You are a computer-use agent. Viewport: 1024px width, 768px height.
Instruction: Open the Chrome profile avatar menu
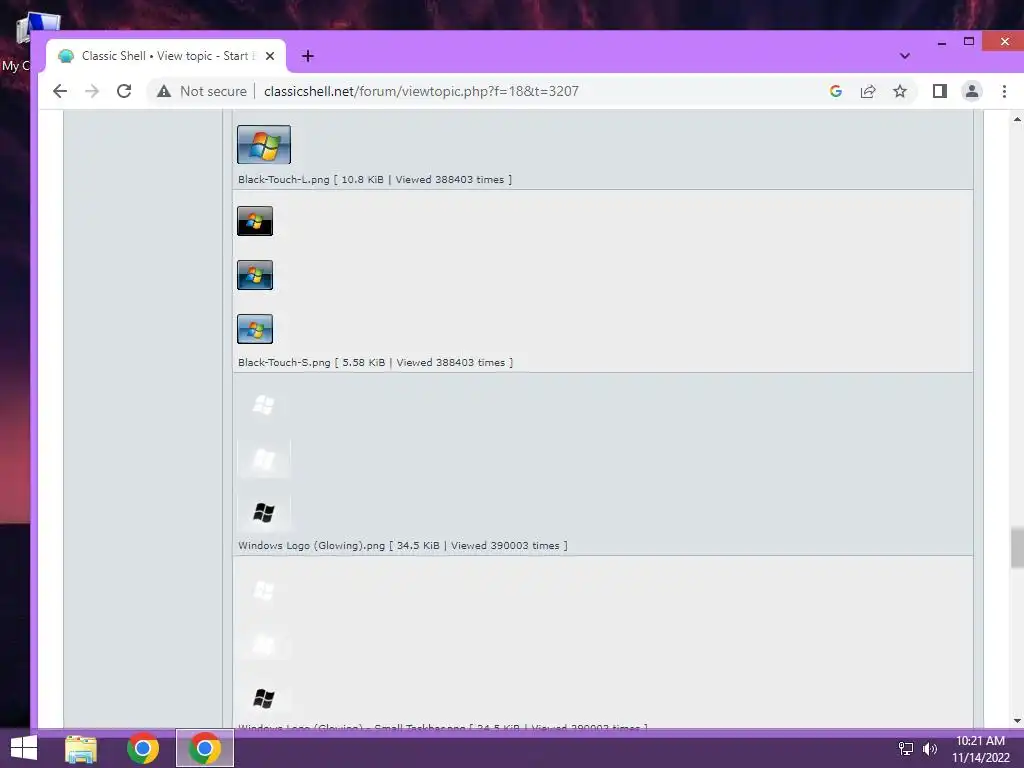pos(972,91)
